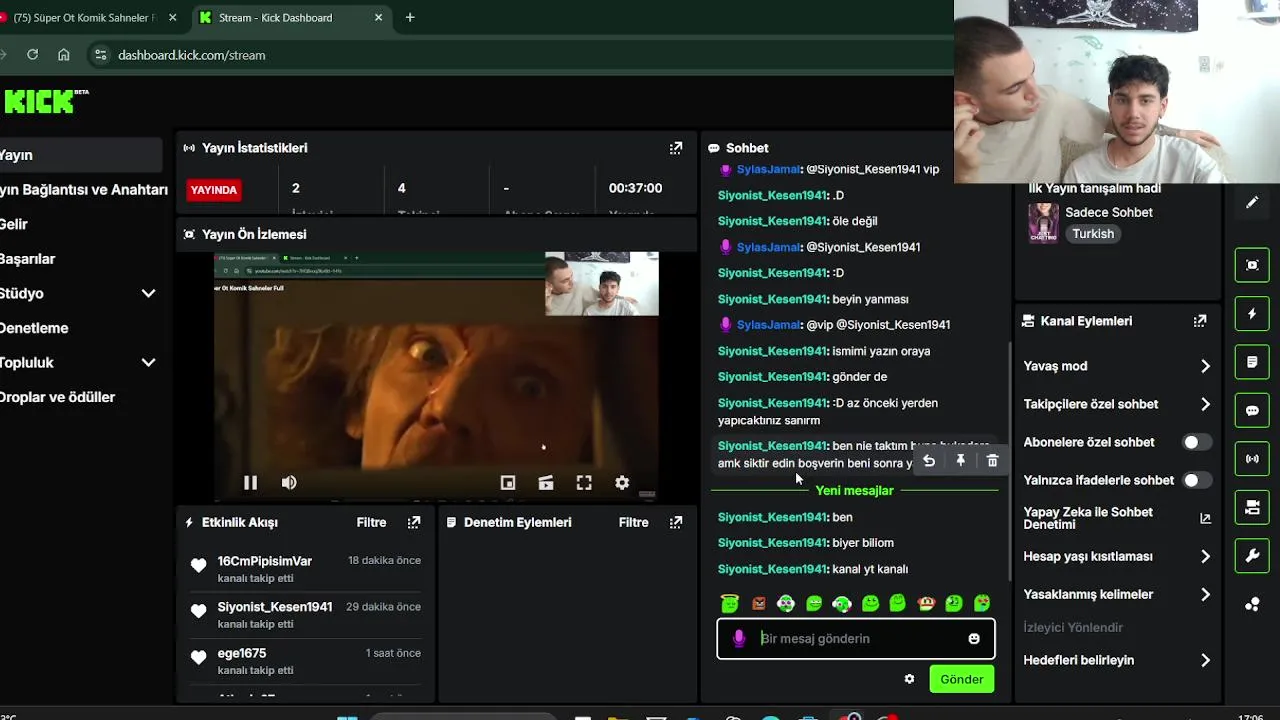
Task: Reload the browser page
Action: pyautogui.click(x=32, y=55)
